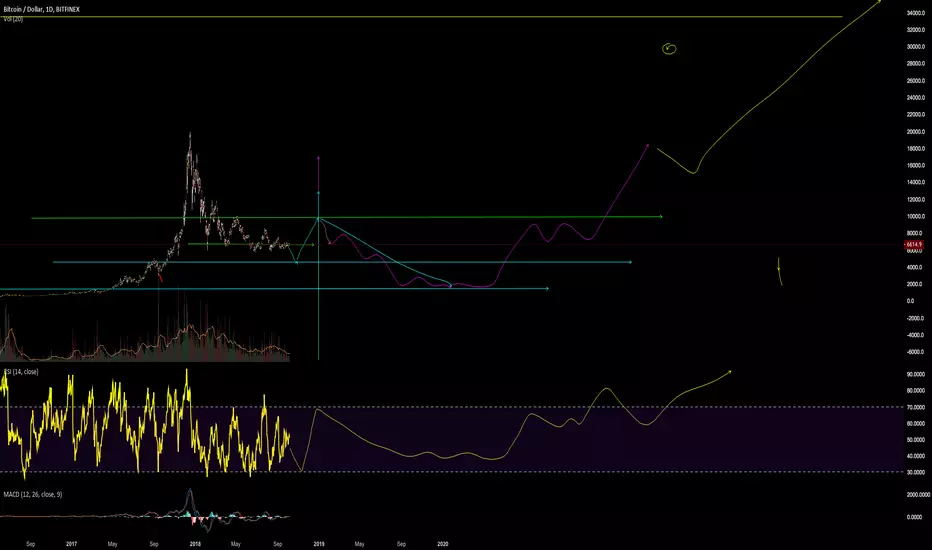Click the 20000.0 price axis label
This screenshot has width=932, height=550.
[915, 132]
